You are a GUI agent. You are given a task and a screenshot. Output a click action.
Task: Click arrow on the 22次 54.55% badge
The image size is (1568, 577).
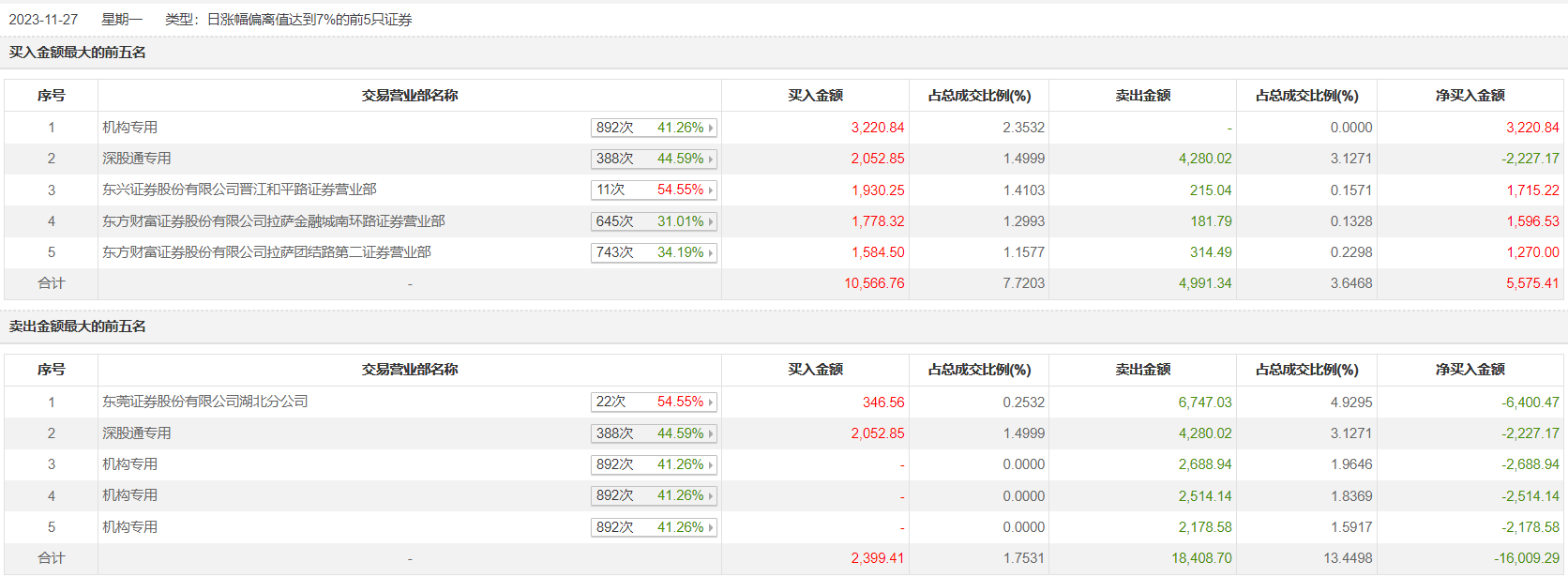711,402
